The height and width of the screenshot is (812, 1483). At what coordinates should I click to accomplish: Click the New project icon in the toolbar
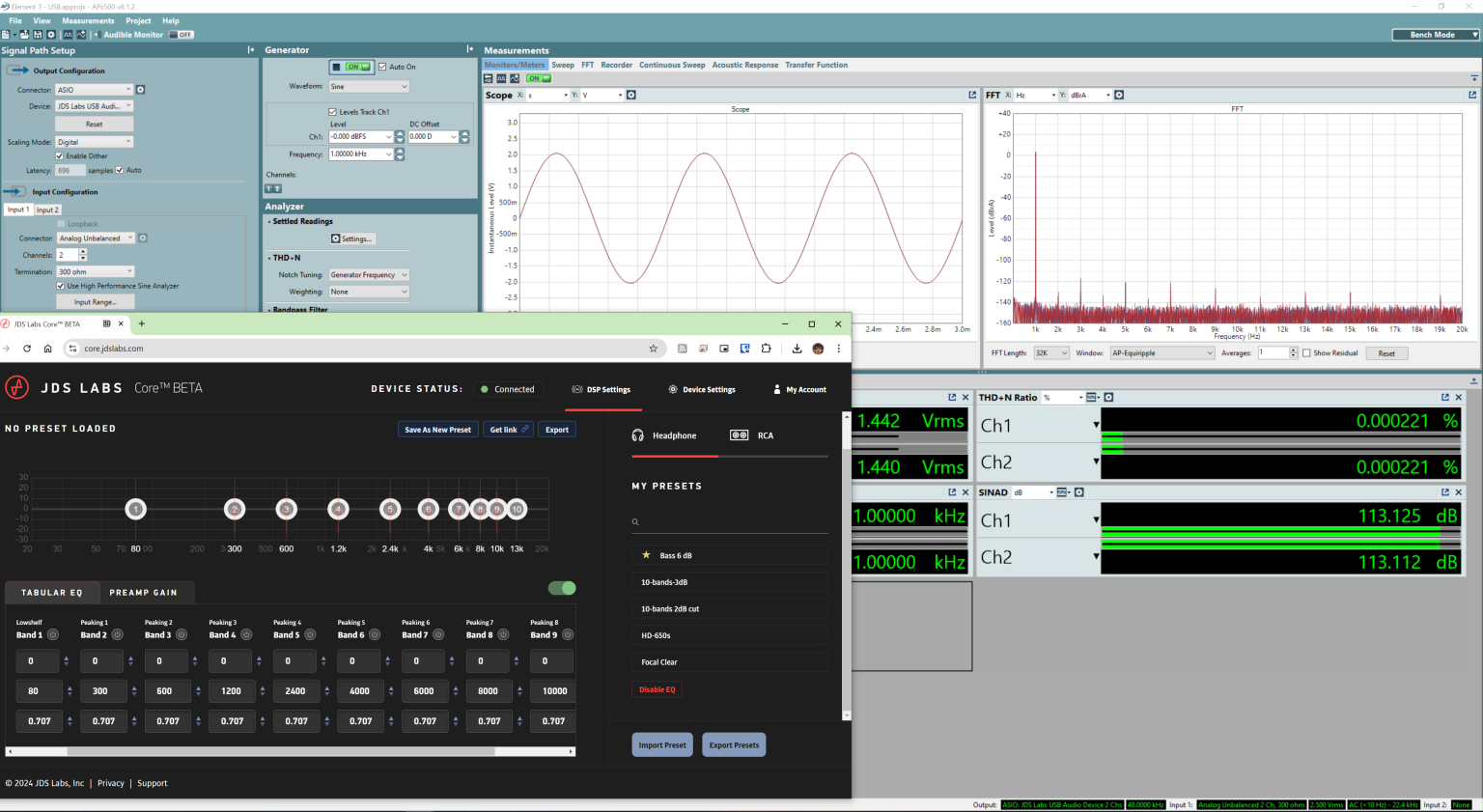6,34
